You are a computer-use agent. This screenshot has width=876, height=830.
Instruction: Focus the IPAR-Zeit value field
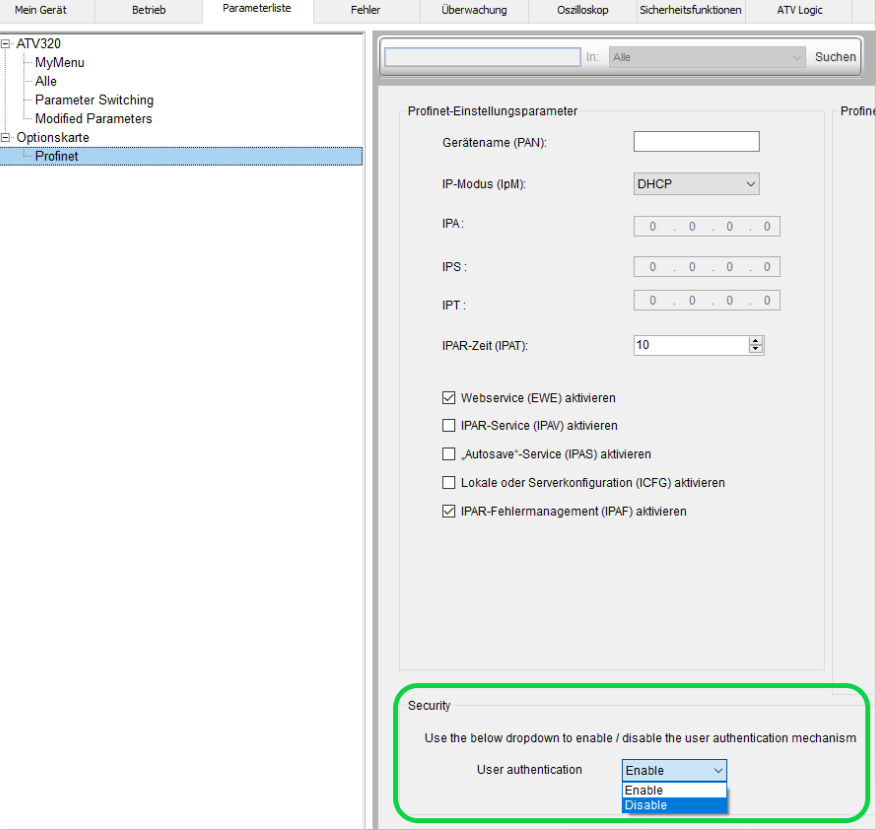pyautogui.click(x=691, y=345)
